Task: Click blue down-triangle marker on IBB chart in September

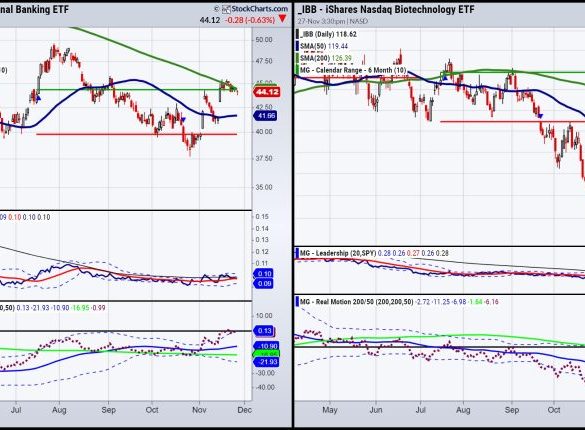Action: [x=541, y=116]
